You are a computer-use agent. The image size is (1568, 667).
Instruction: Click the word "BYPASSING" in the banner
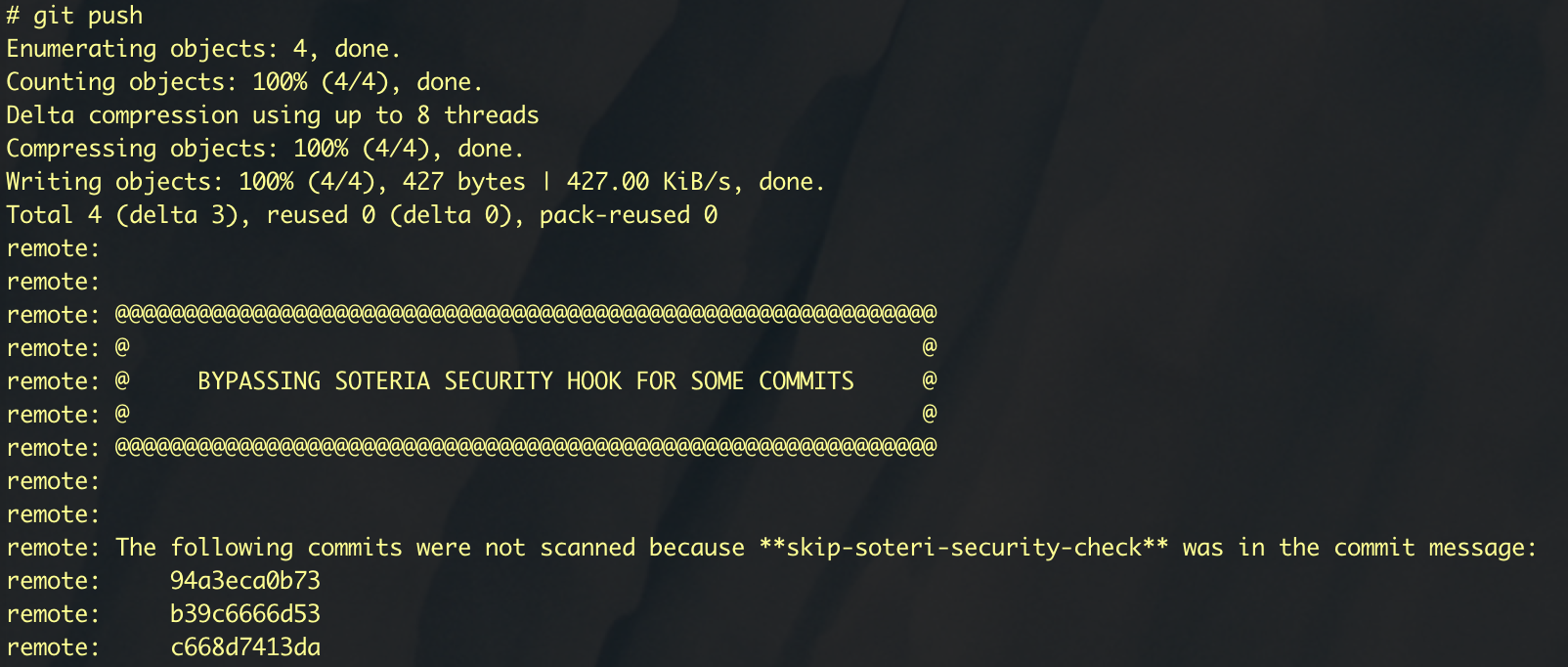point(259,381)
